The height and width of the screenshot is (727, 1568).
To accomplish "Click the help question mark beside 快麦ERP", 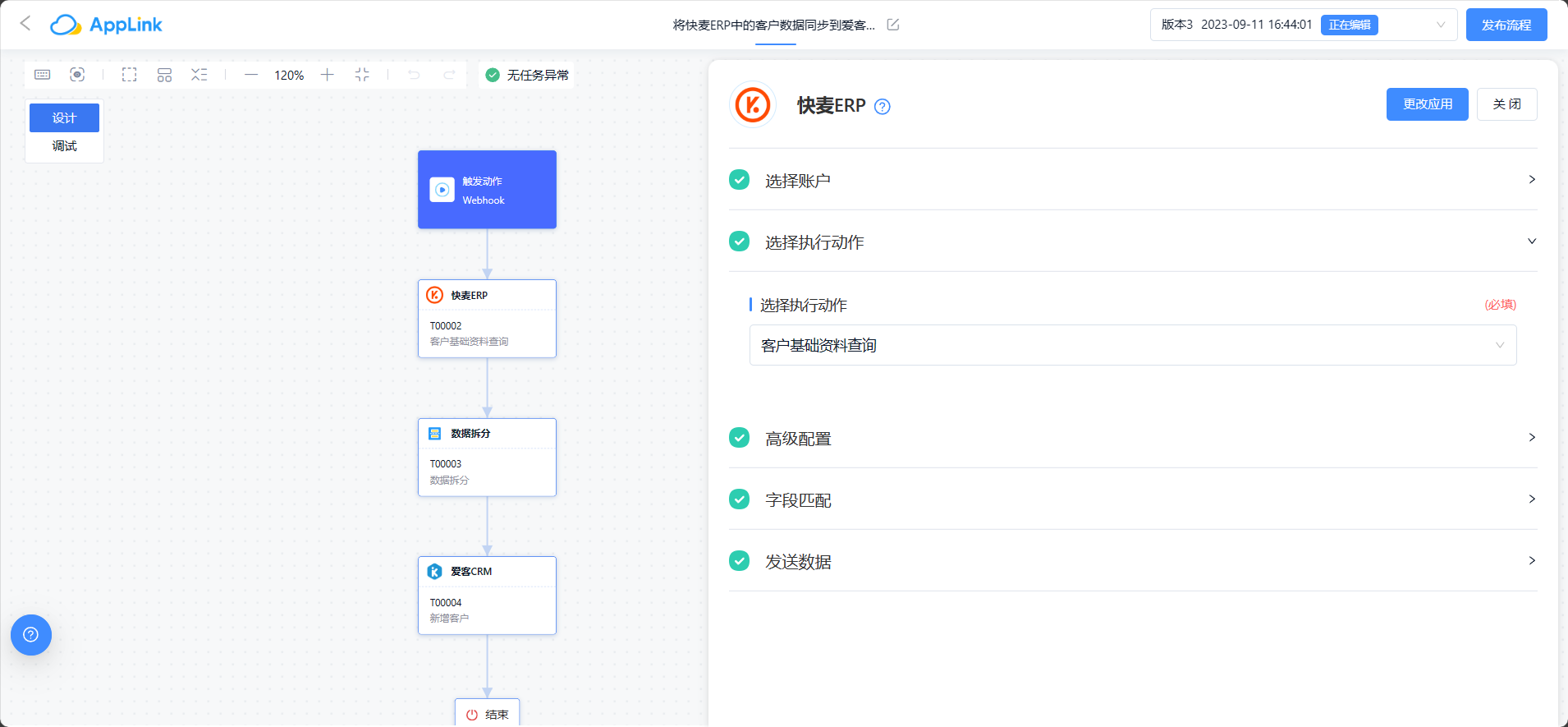I will tap(883, 107).
